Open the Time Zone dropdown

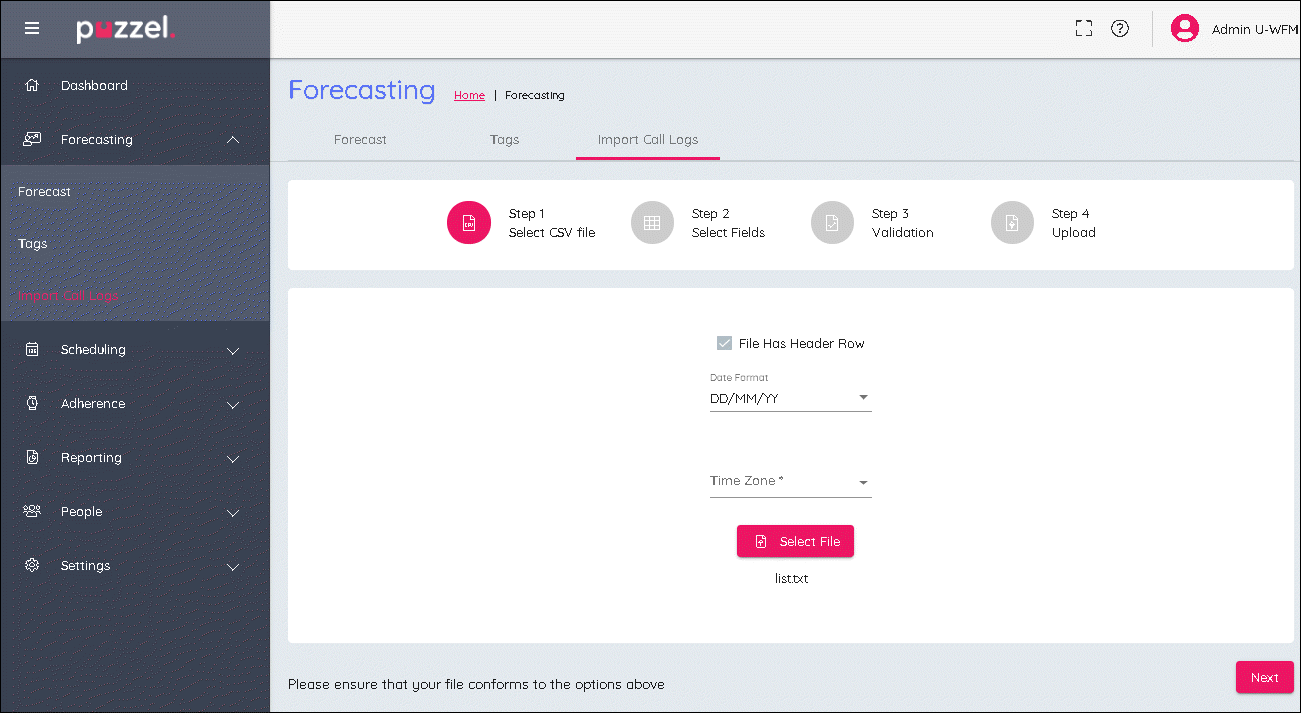[x=790, y=482]
